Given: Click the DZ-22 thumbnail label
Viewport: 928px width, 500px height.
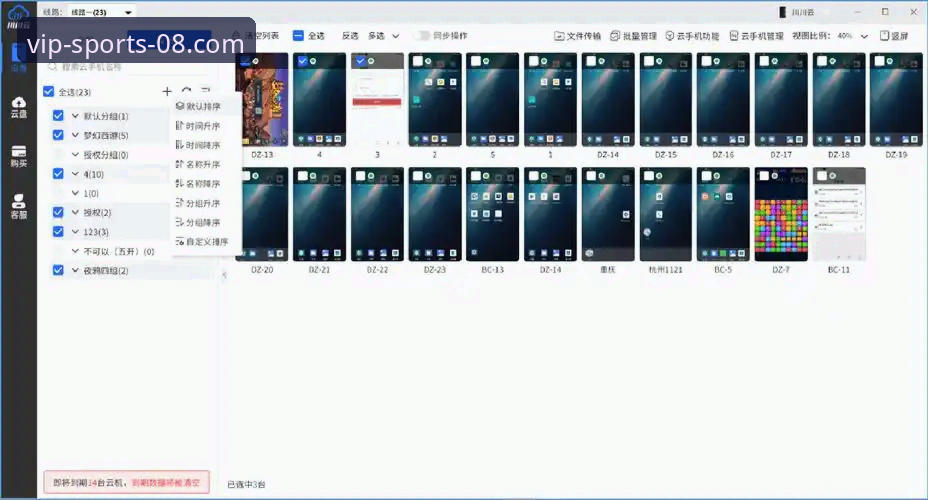Looking at the screenshot, I should click(377, 269).
